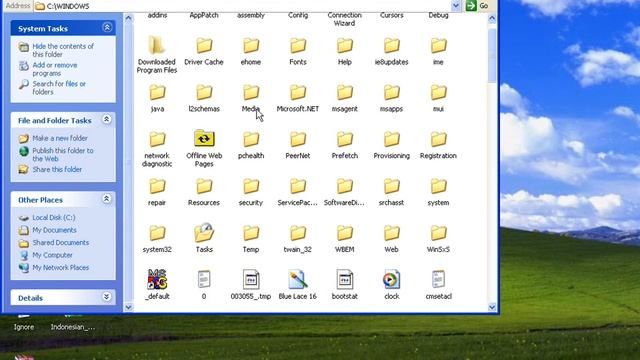
Task: Open the Fonts folder
Action: click(x=298, y=51)
